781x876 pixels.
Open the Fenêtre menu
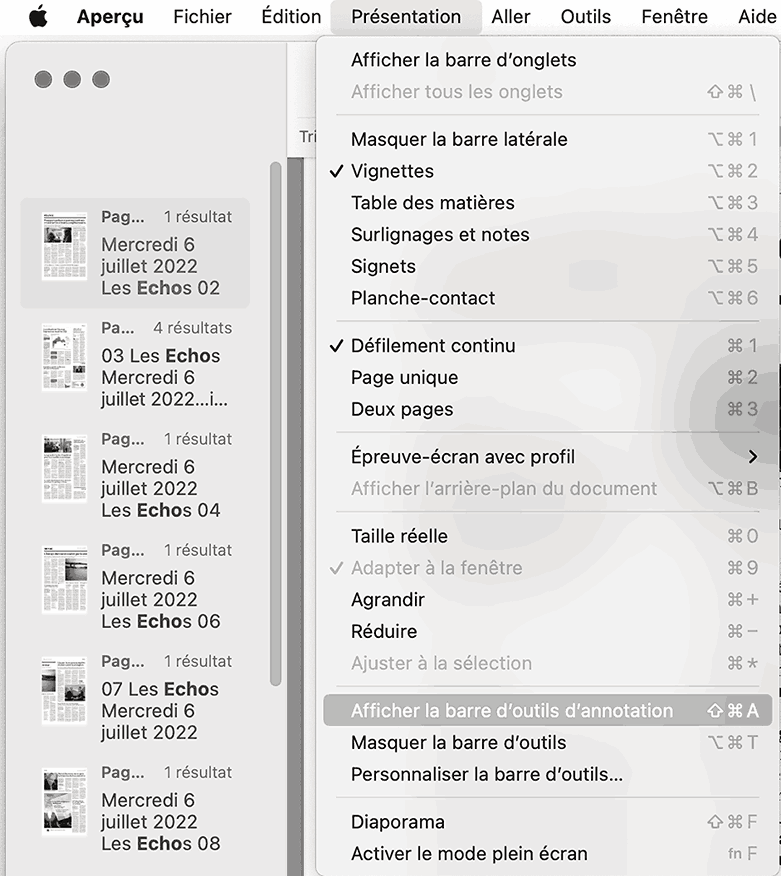pyautogui.click(x=674, y=17)
